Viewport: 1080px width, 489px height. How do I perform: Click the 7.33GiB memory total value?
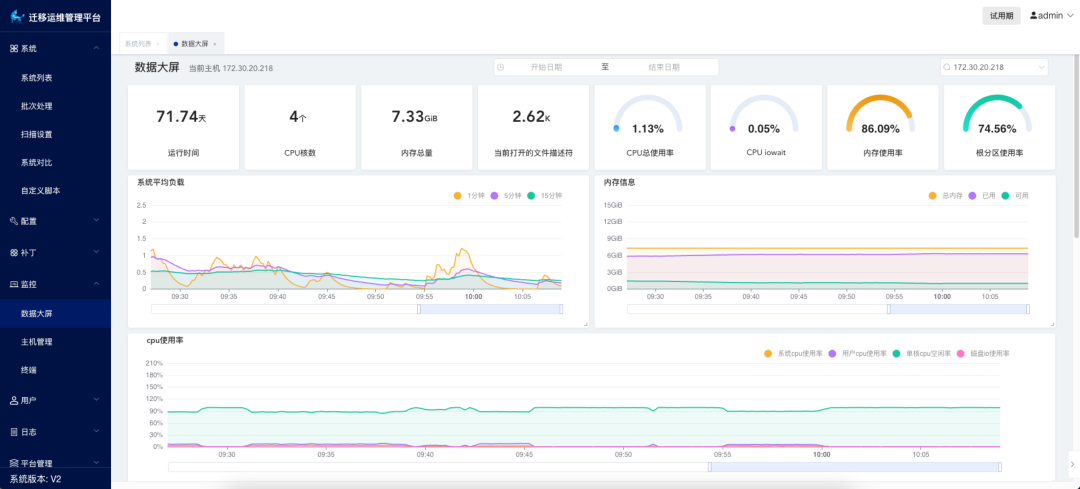[x=415, y=117]
